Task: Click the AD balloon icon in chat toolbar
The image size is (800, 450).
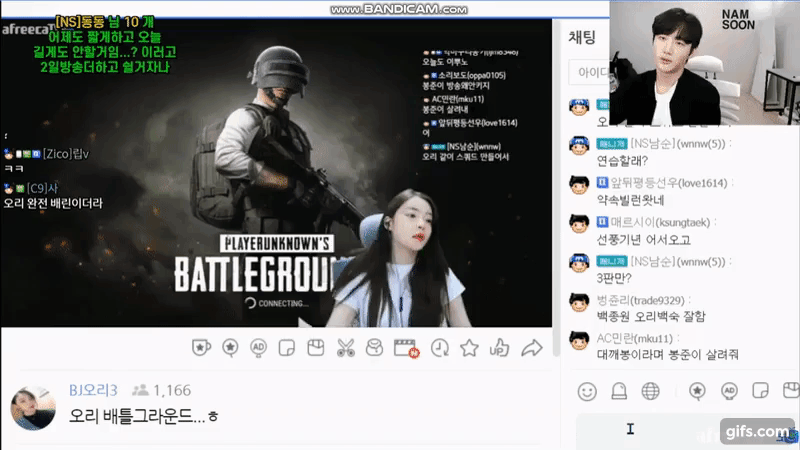Action: pos(729,391)
